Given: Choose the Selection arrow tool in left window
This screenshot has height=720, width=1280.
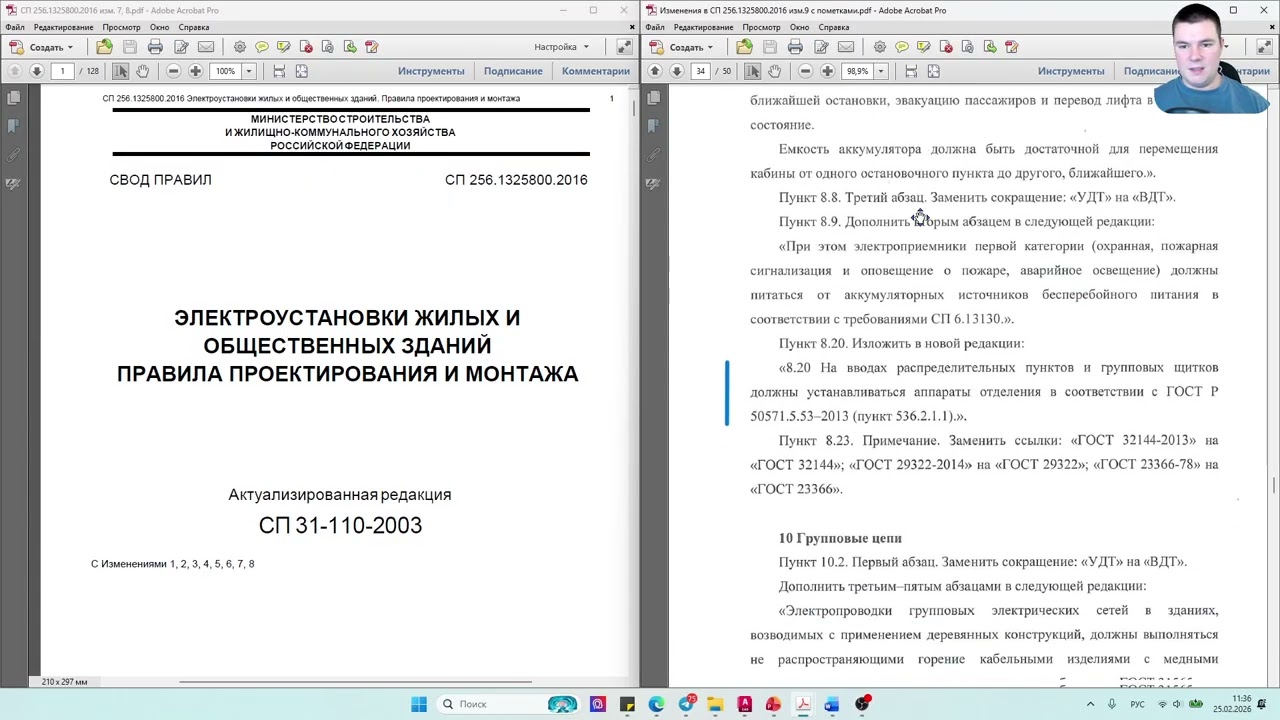Looking at the screenshot, I should coord(121,71).
